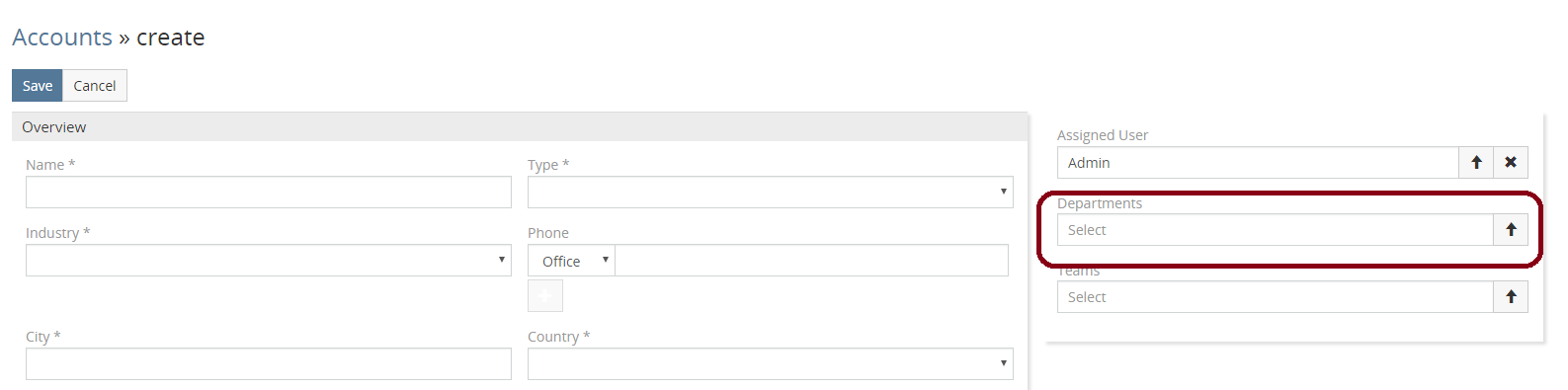The image size is (1568, 390).
Task: Click the Assigned User Admin field
Action: (x=1258, y=163)
